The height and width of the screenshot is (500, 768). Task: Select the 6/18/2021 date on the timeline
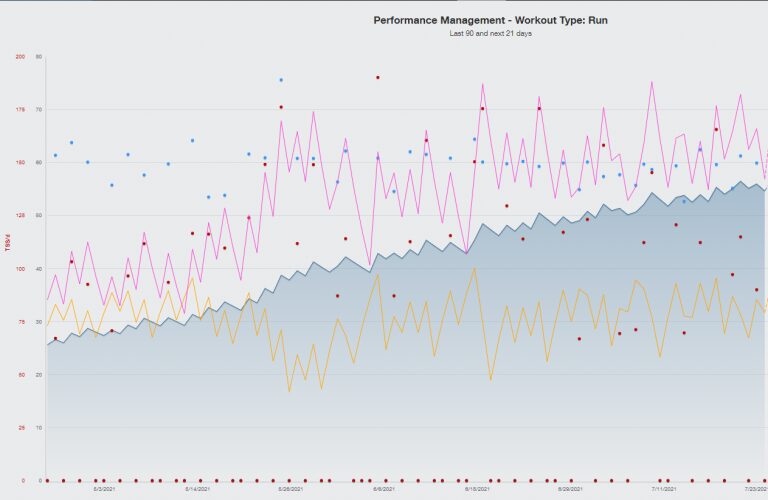(477, 489)
